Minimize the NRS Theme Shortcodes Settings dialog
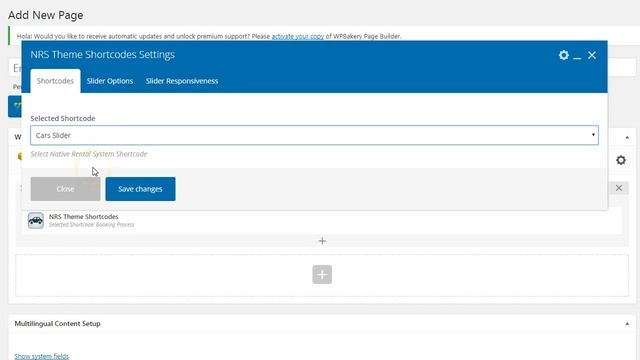The width and height of the screenshot is (640, 360). point(577,57)
